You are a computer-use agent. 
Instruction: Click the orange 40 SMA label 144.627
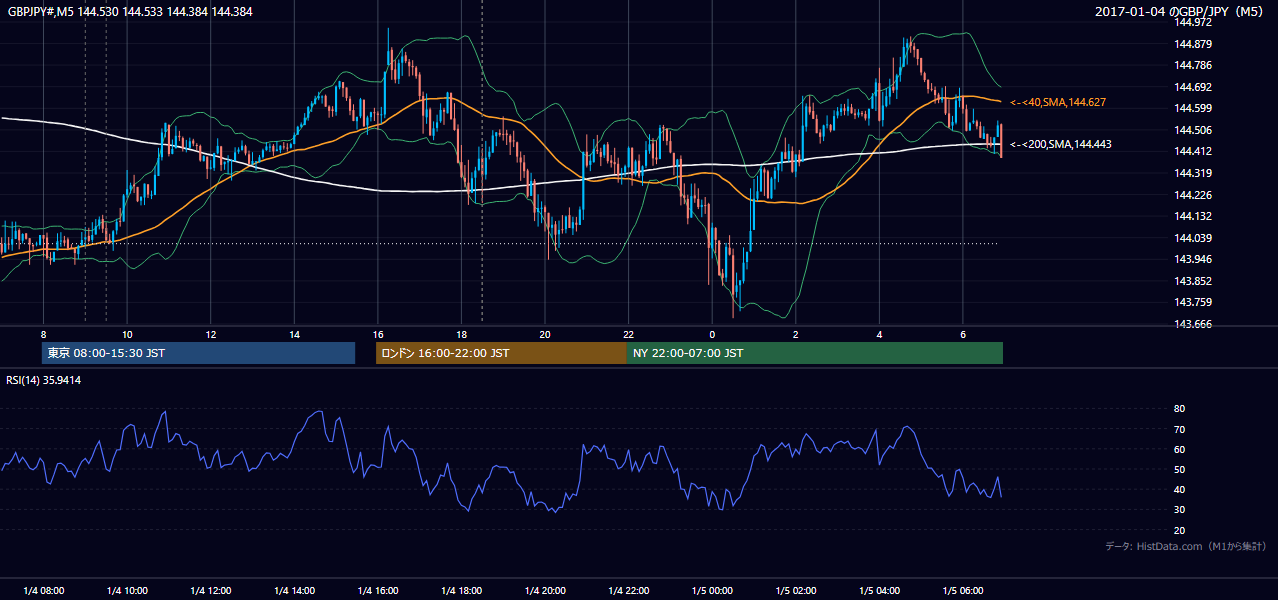pos(1058,102)
